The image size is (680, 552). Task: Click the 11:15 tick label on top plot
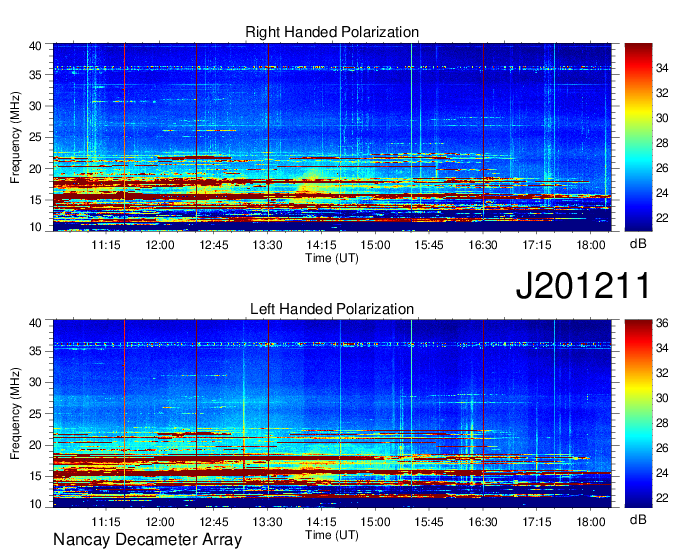pyautogui.click(x=106, y=245)
